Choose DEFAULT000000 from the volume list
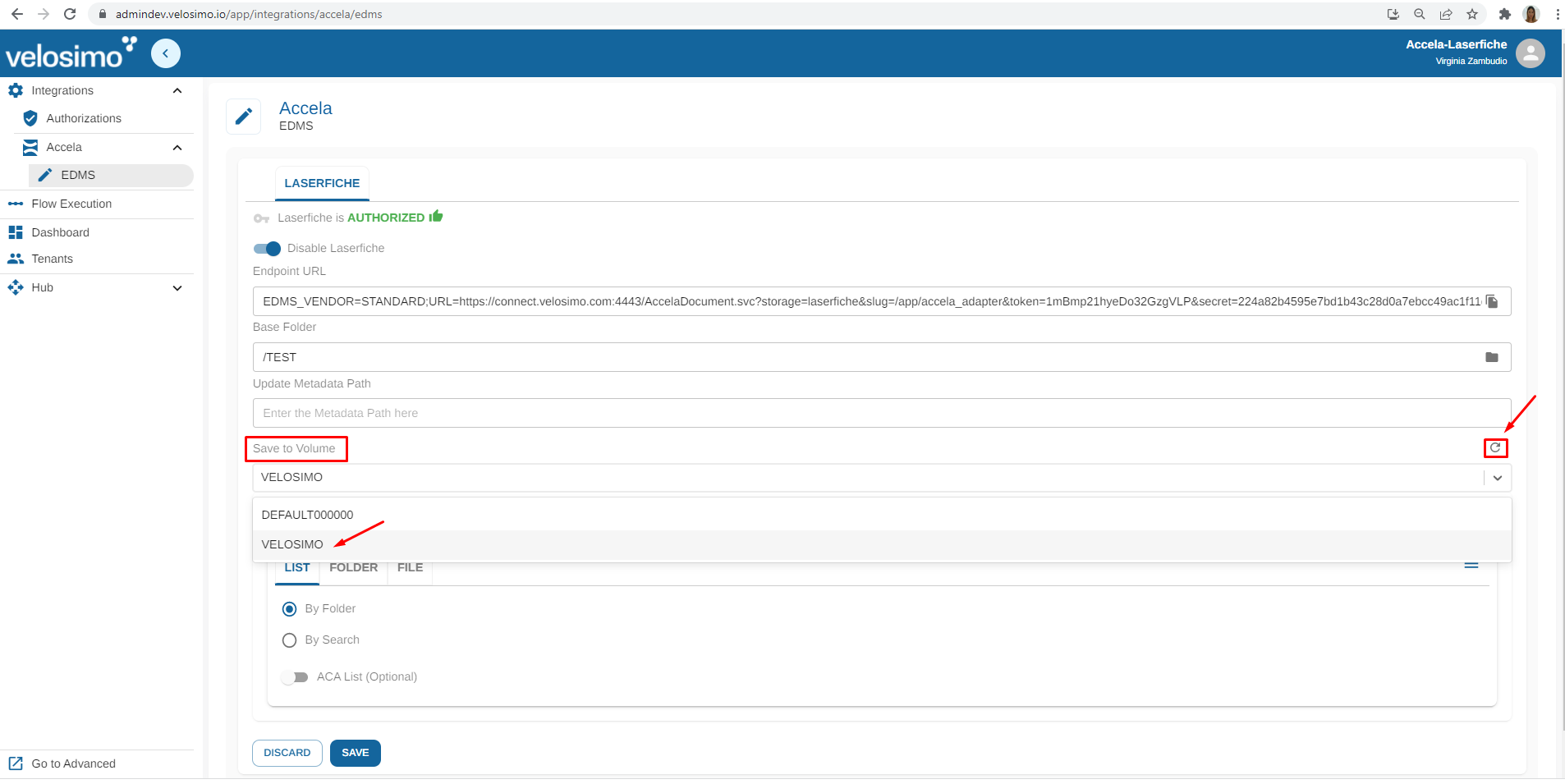Viewport: 1565px width, 784px height. point(882,515)
